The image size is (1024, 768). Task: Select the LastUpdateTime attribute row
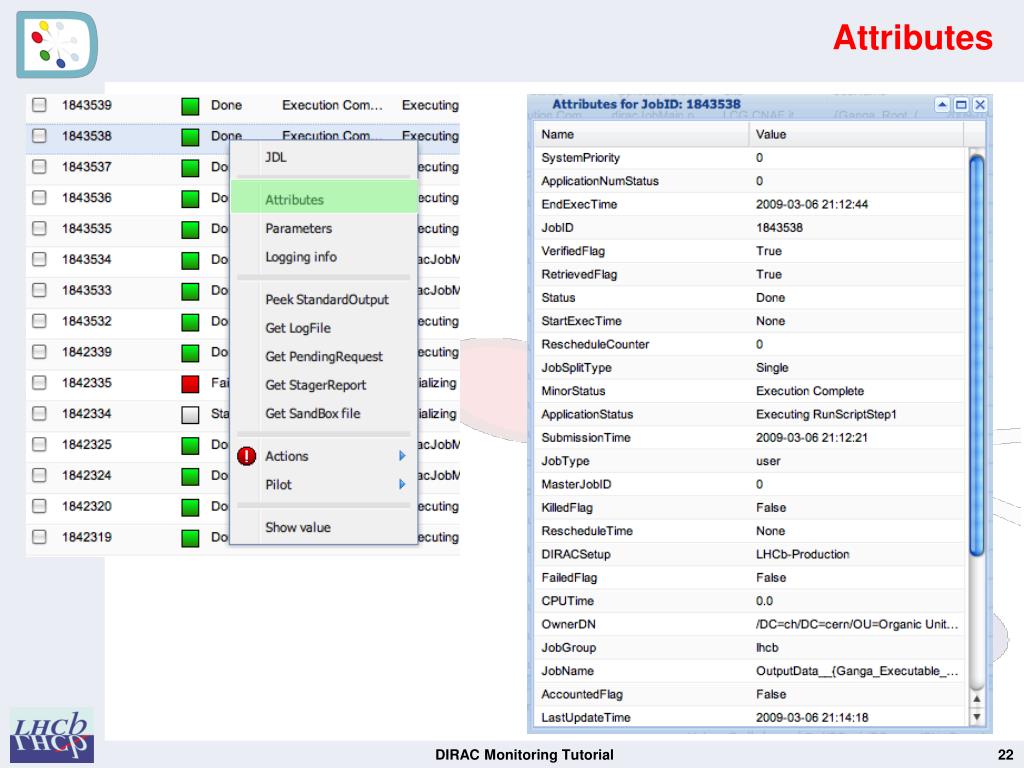point(750,718)
